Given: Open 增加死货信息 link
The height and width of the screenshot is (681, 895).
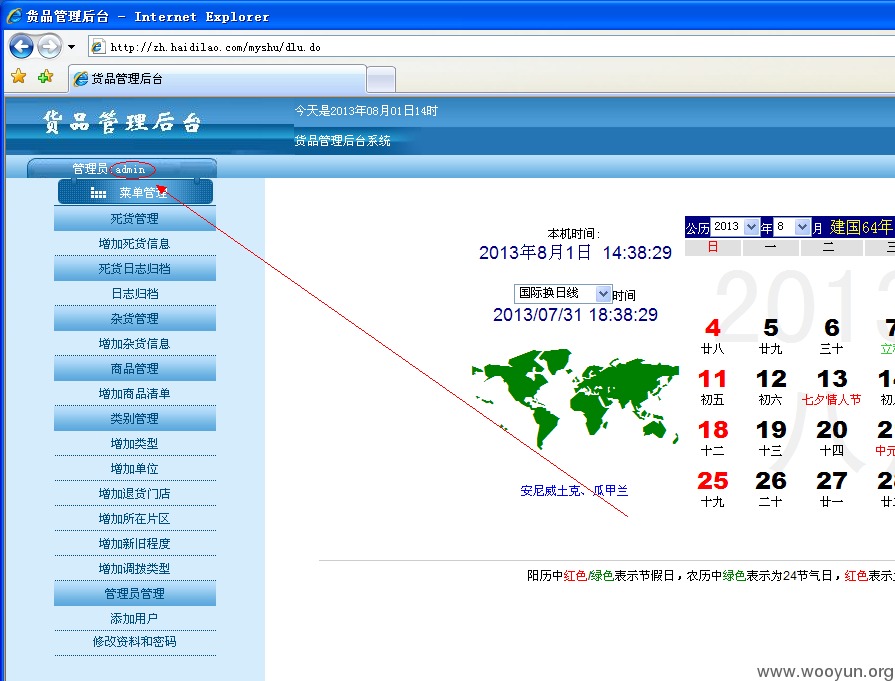Looking at the screenshot, I should [x=135, y=244].
